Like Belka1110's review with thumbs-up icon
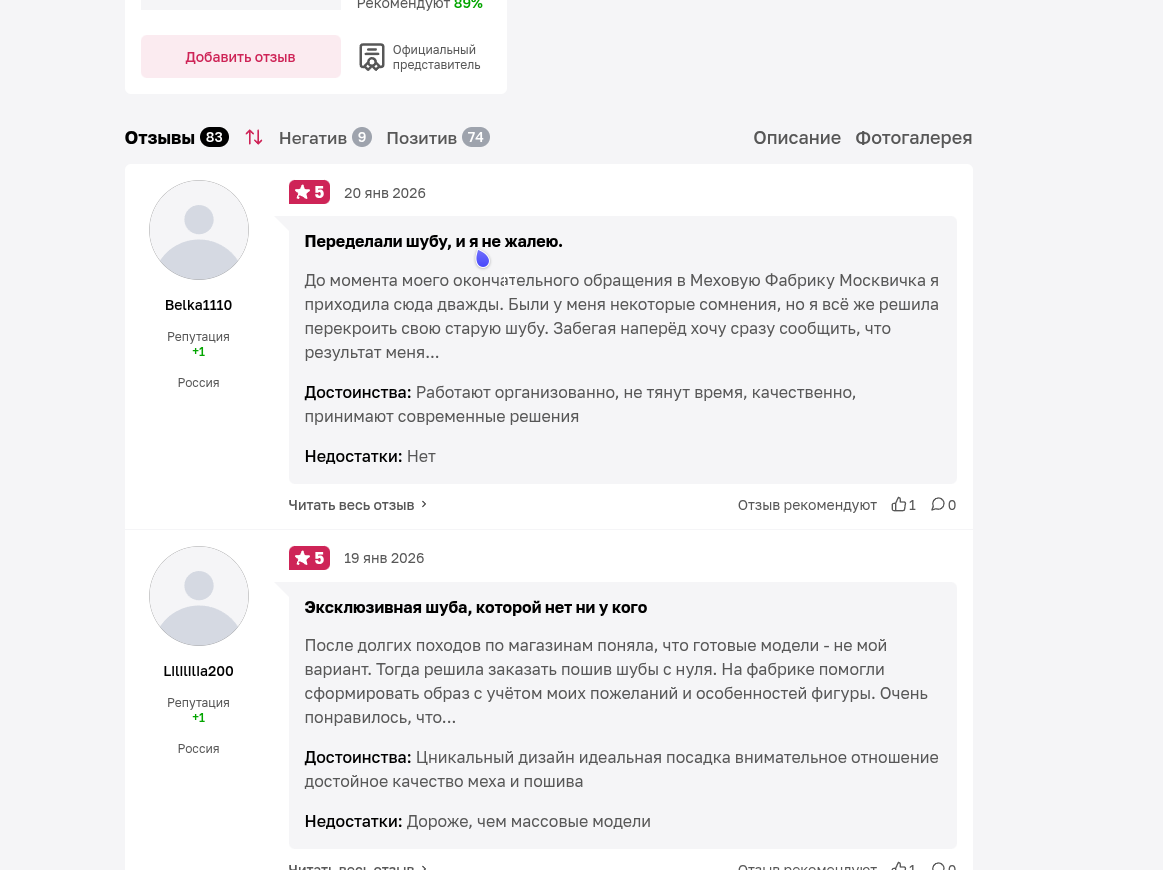The image size is (1163, 870). (898, 505)
